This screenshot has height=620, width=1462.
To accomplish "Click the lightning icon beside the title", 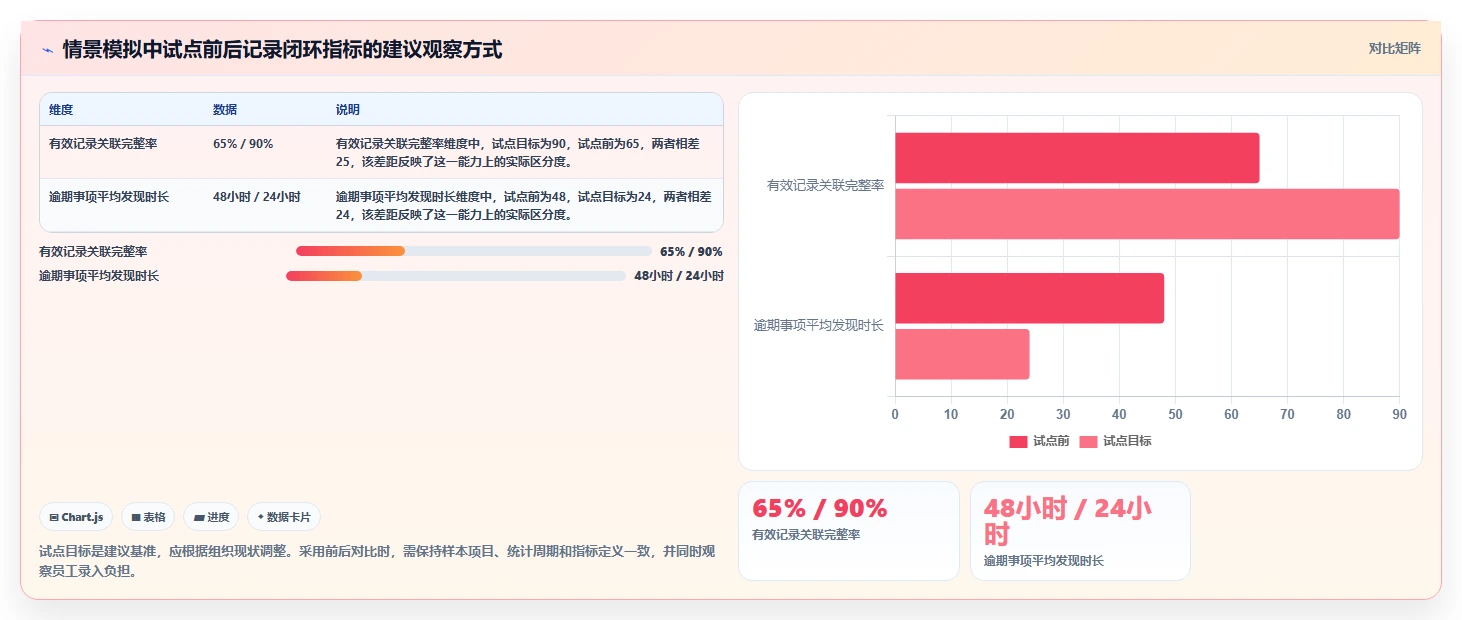I will pyautogui.click(x=47, y=49).
